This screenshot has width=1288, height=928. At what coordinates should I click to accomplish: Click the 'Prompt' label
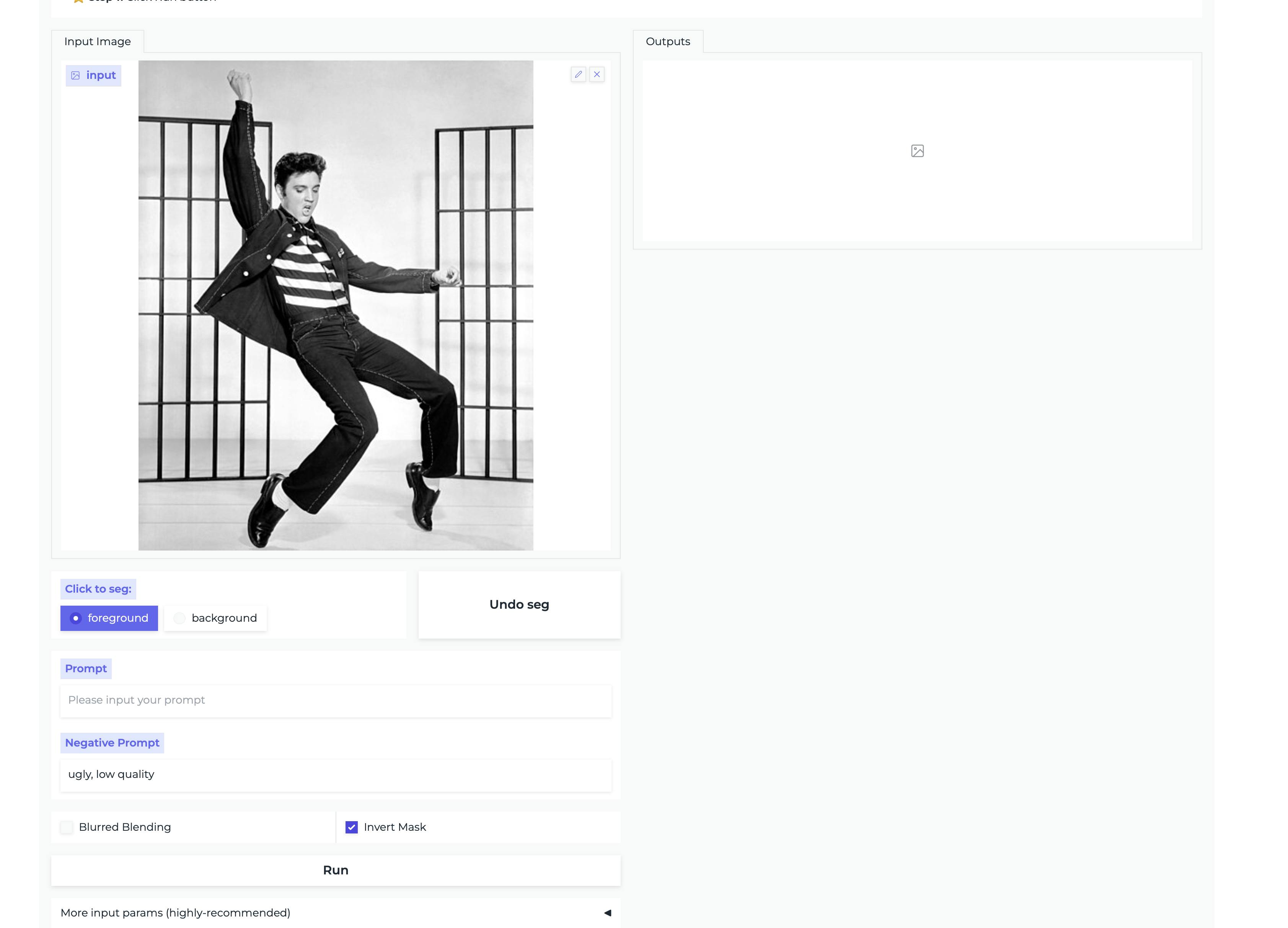tap(86, 669)
